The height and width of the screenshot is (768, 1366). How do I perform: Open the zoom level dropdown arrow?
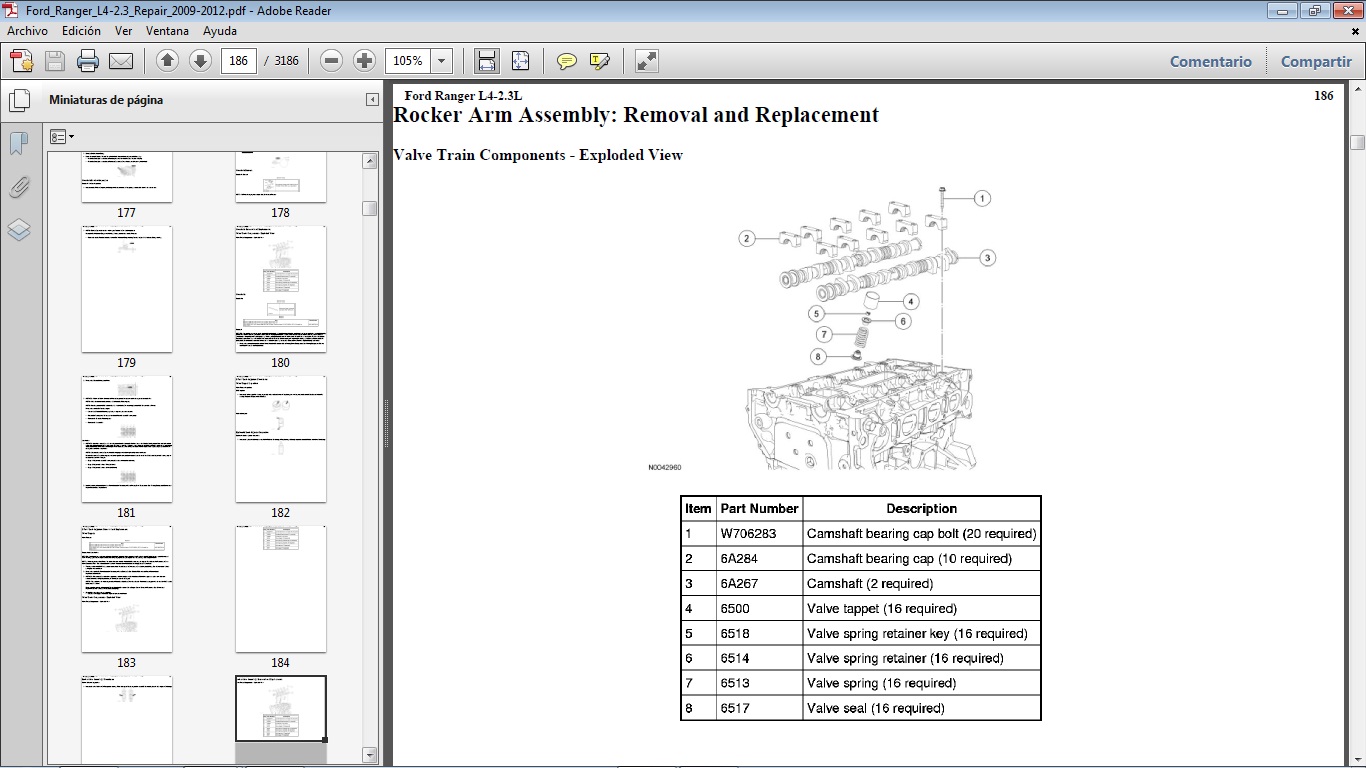click(x=442, y=61)
